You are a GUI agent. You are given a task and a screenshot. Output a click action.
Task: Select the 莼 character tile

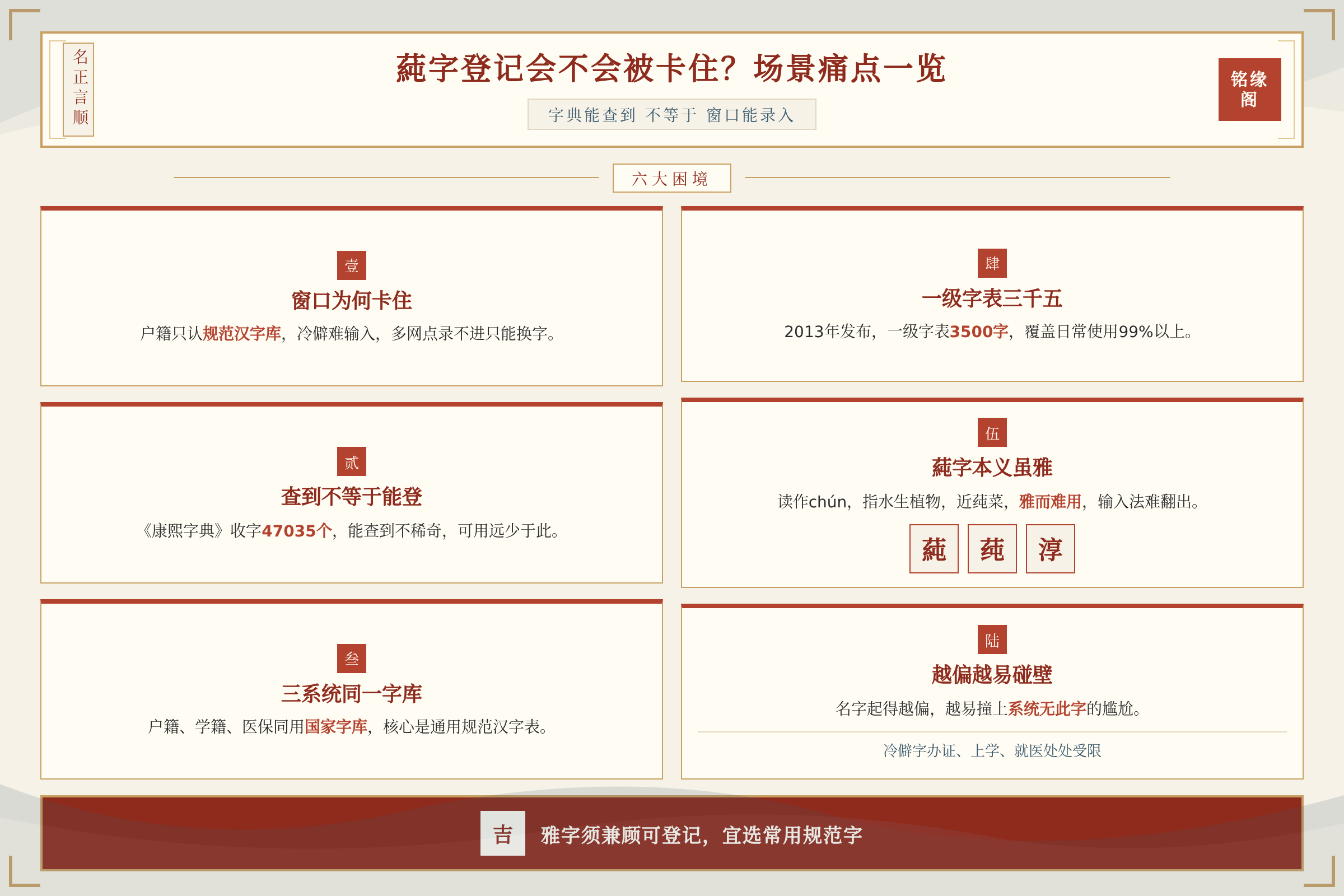pyautogui.click(x=992, y=549)
